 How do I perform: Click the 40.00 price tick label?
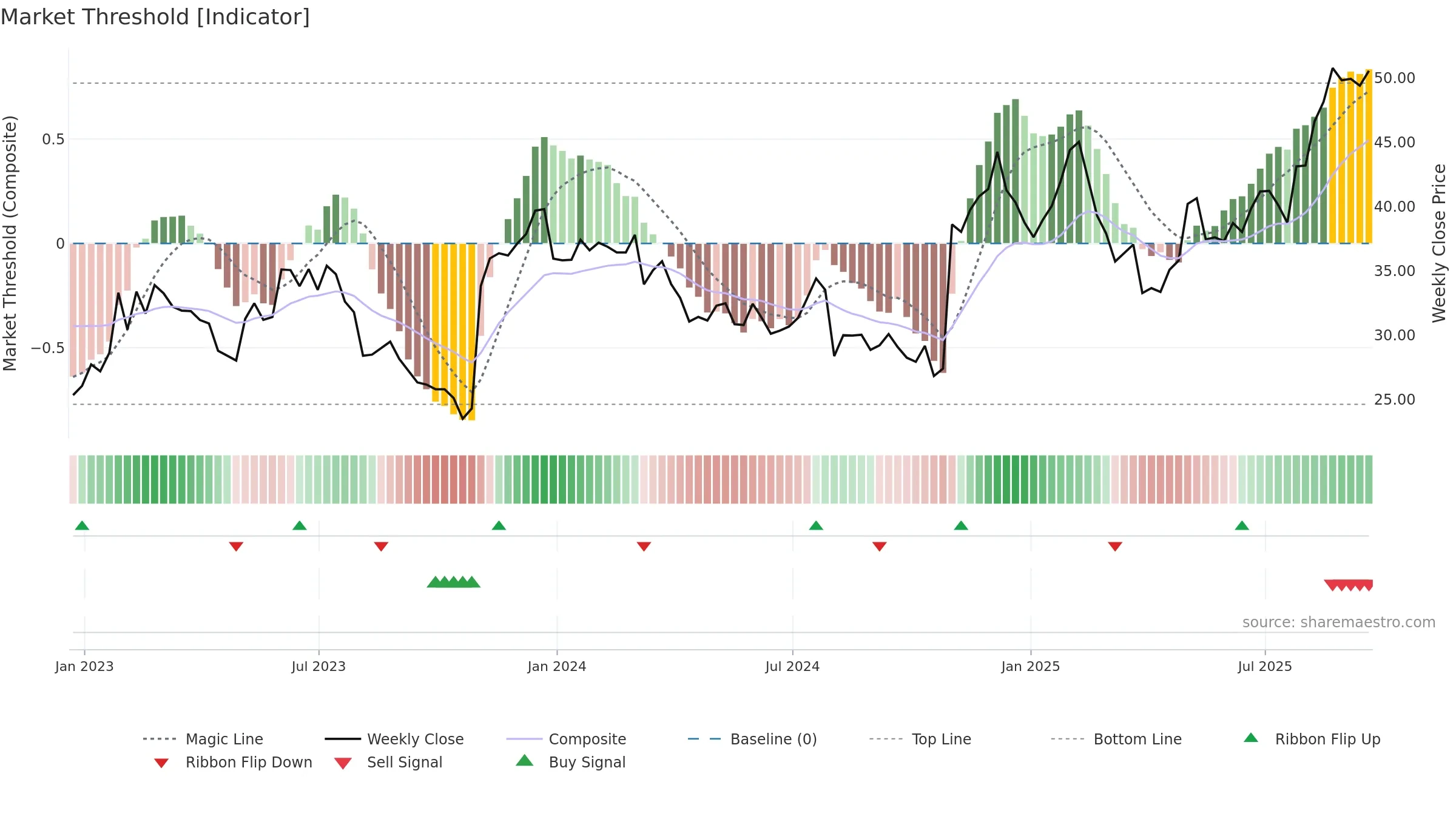pyautogui.click(x=1395, y=207)
